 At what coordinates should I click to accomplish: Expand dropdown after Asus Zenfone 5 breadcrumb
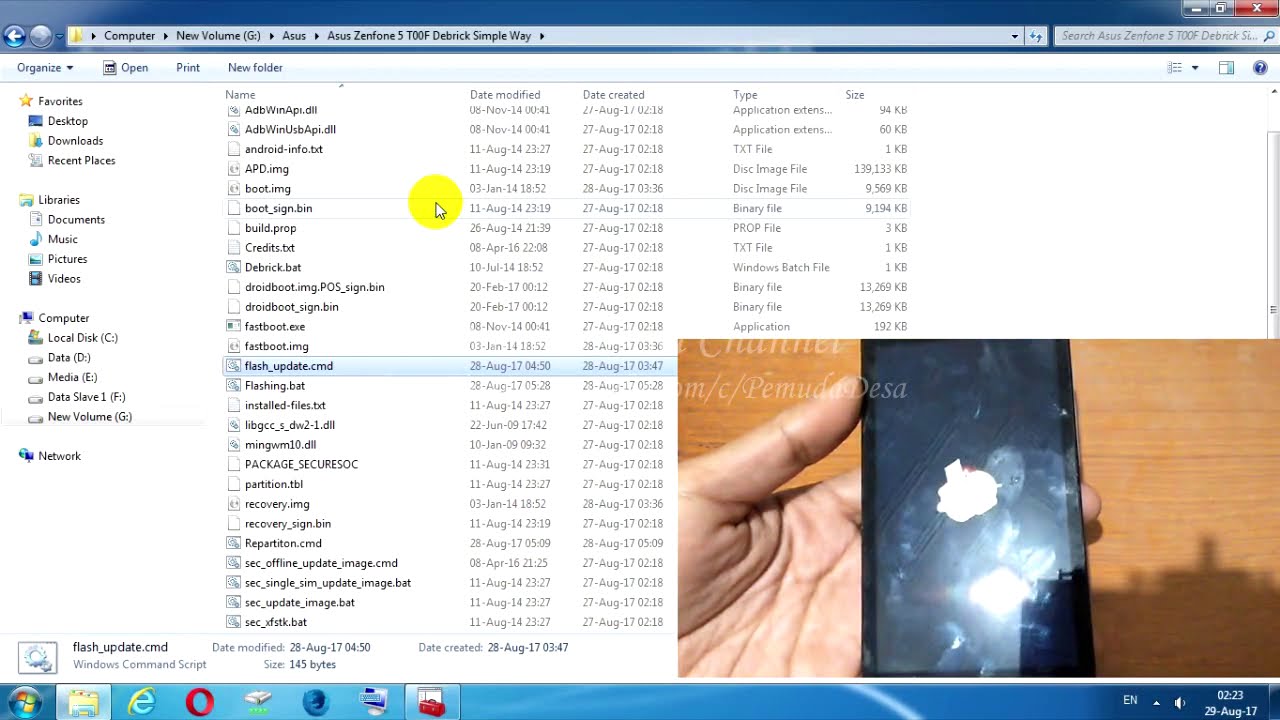(x=542, y=36)
